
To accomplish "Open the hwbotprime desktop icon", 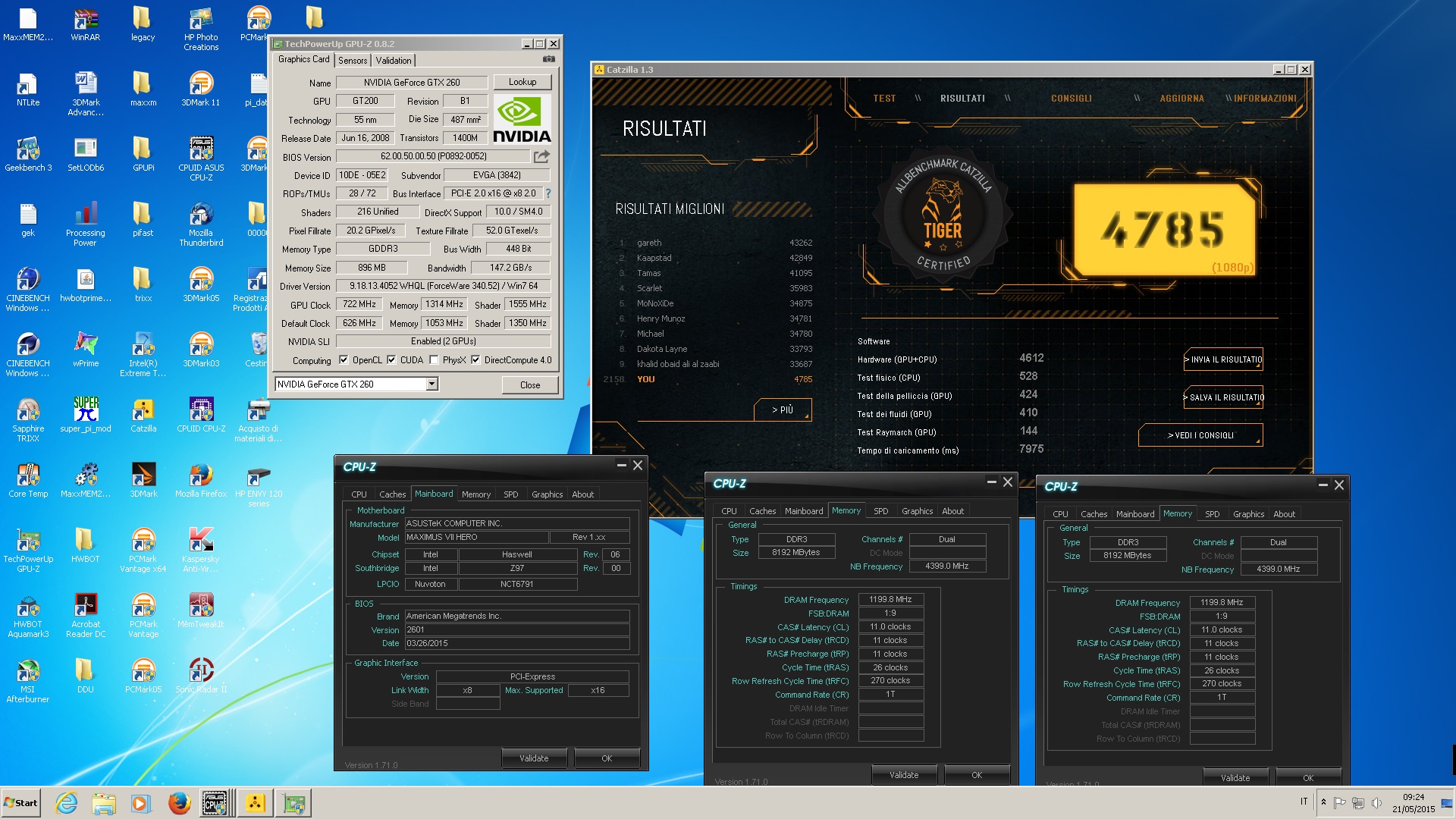I will [86, 285].
